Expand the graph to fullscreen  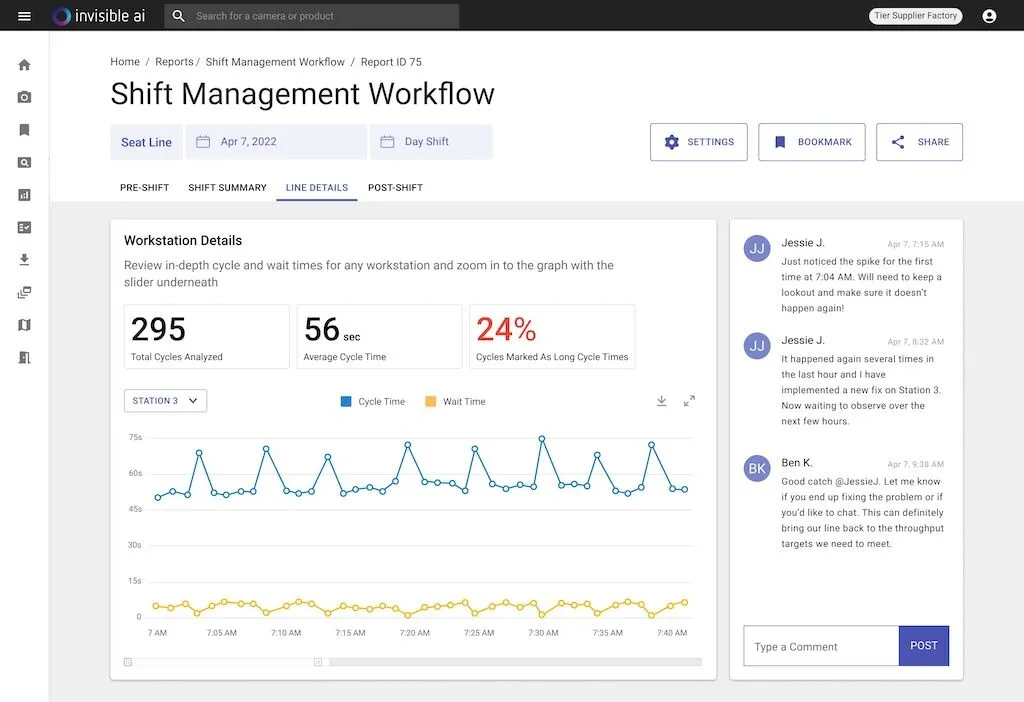pos(689,401)
